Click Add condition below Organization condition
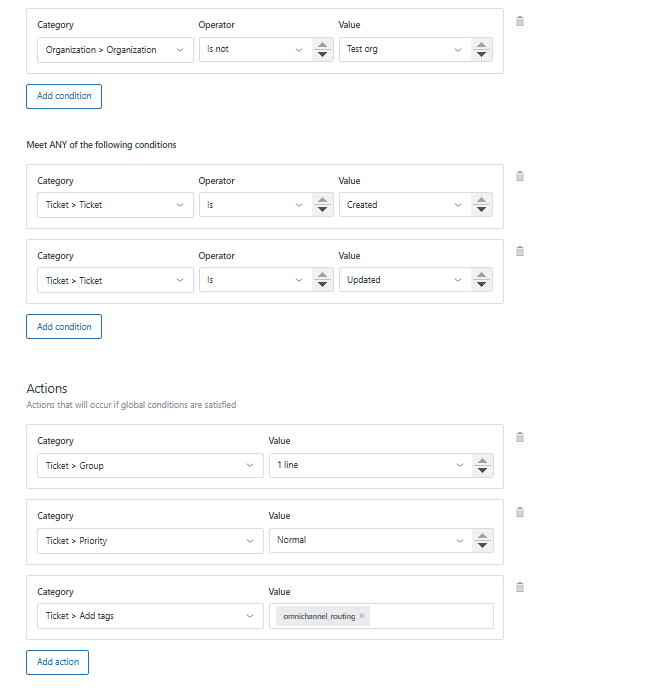659x693 pixels. [64, 96]
